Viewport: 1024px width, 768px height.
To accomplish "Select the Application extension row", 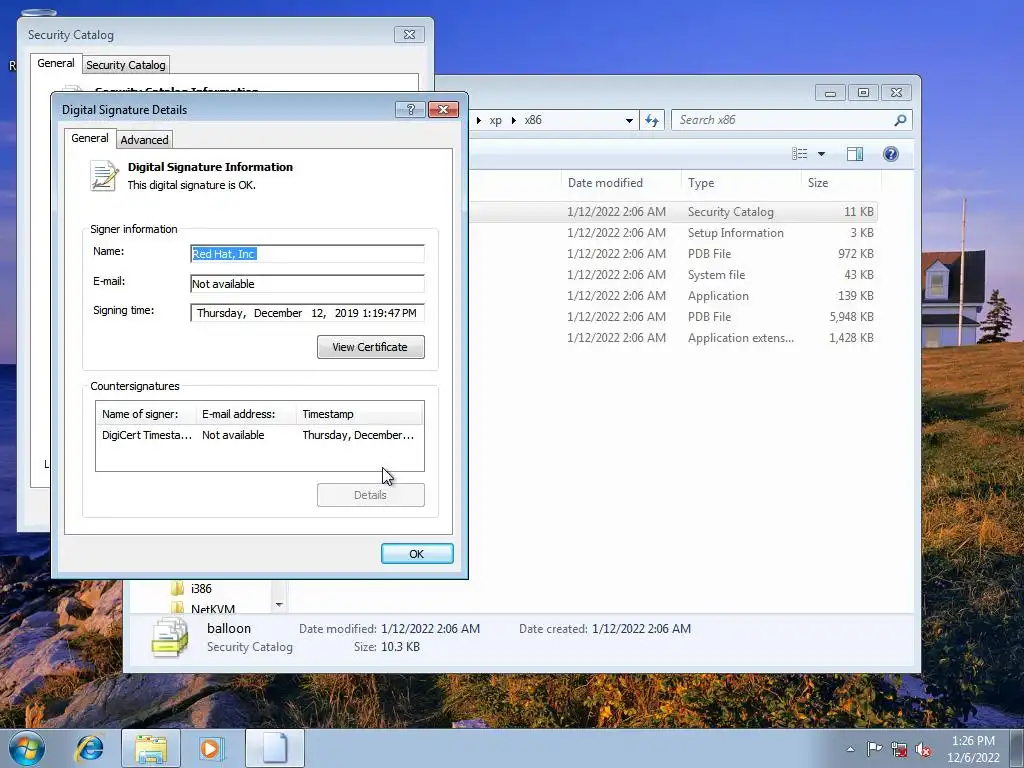I will coord(673,338).
